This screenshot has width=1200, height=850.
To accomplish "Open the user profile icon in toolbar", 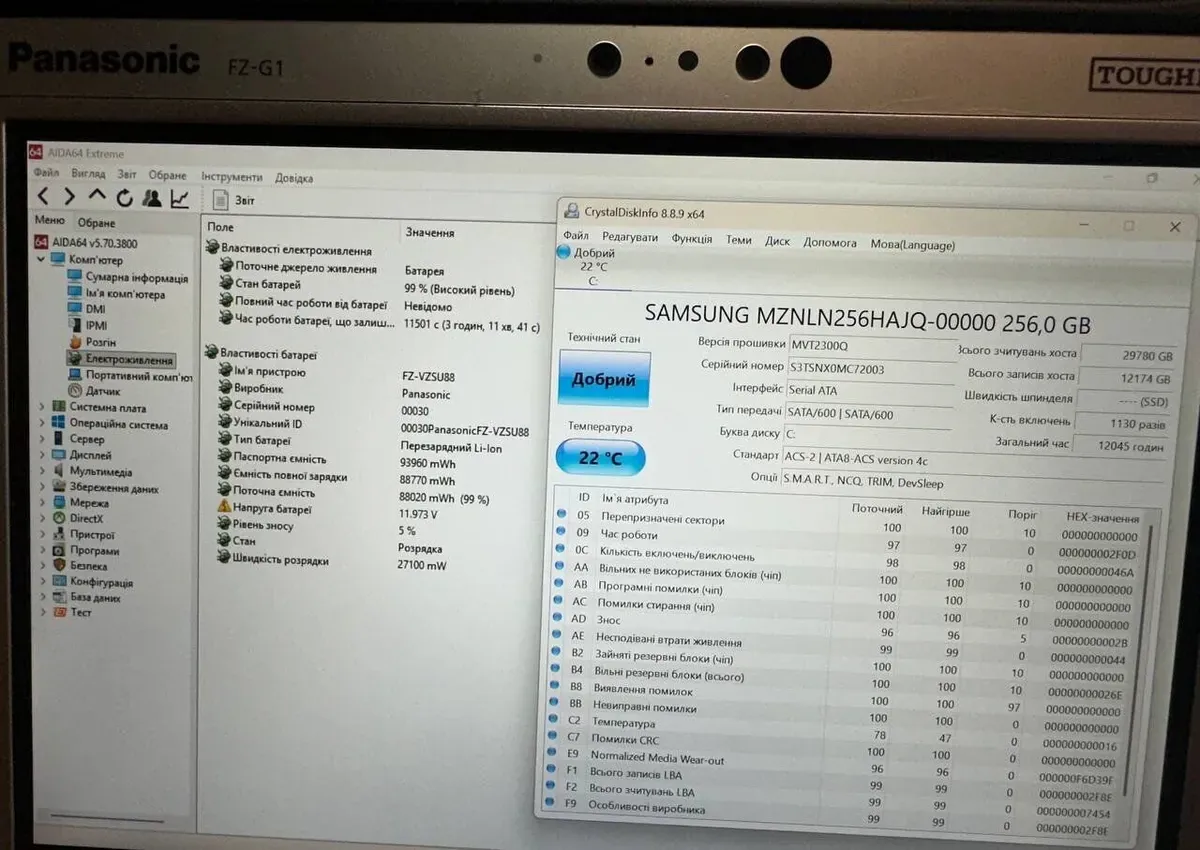I will tap(152, 198).
